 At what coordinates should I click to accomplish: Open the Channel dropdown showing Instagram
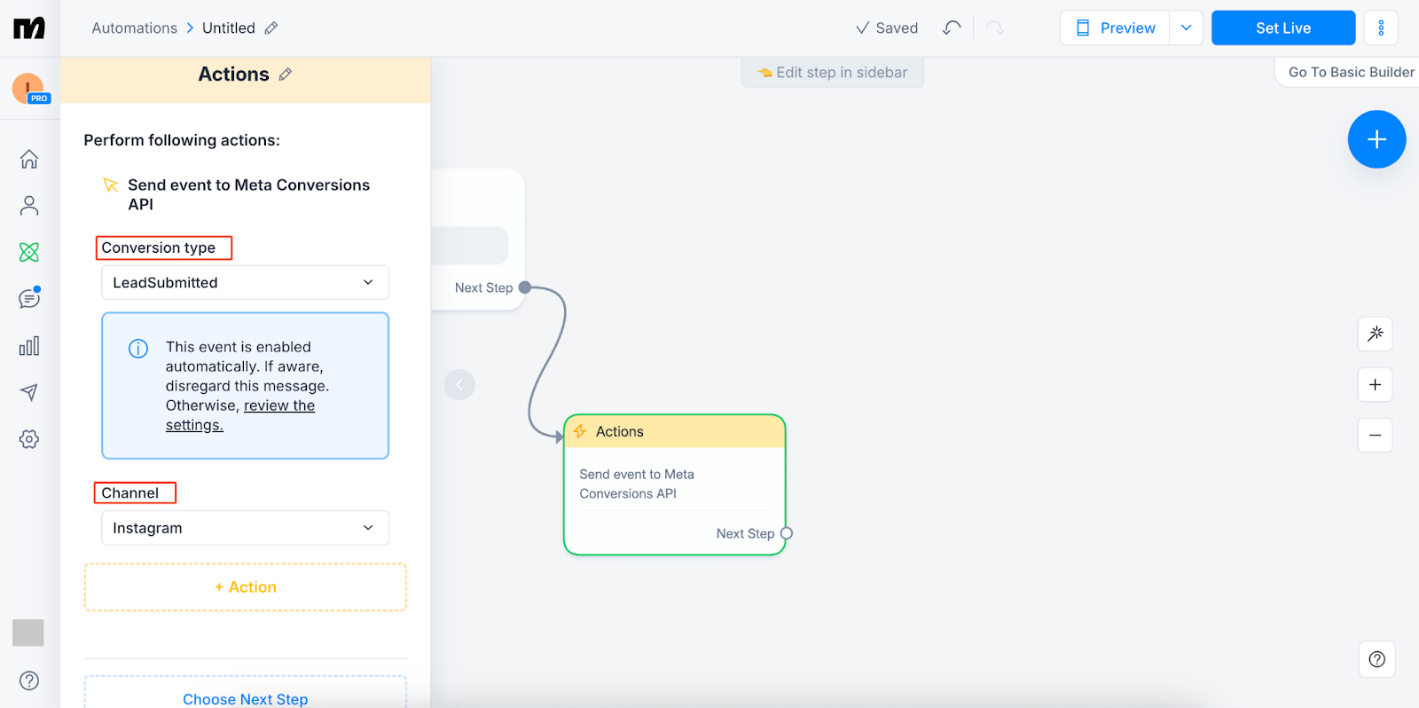pyautogui.click(x=244, y=527)
